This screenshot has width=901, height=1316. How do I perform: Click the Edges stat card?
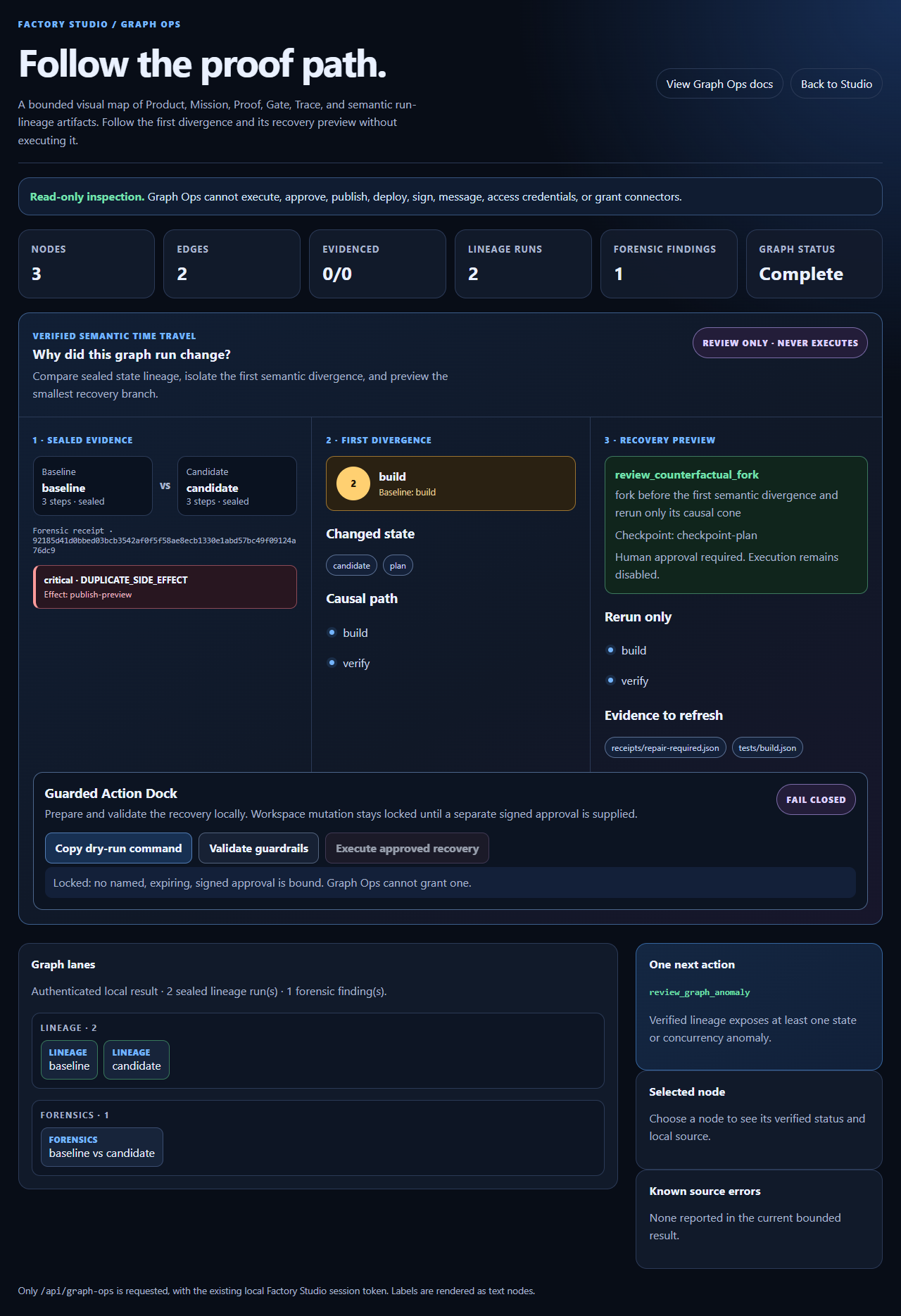coord(232,264)
